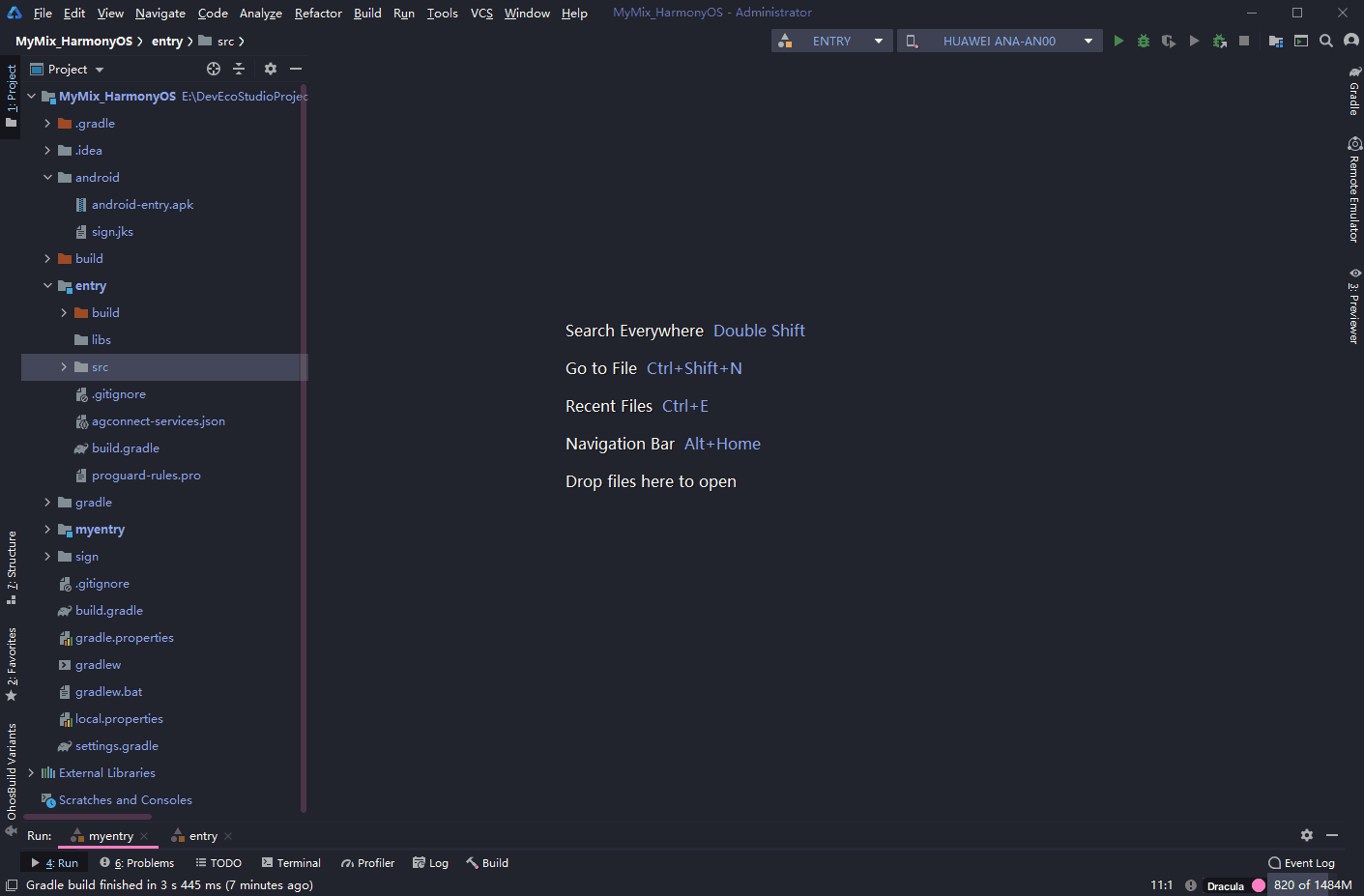Open Search Everywhere magnifier icon
The image size is (1364, 896).
[x=1326, y=41]
